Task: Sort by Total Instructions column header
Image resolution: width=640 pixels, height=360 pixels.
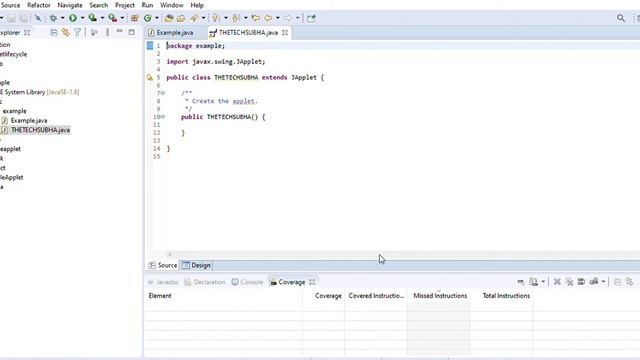Action: click(506, 296)
